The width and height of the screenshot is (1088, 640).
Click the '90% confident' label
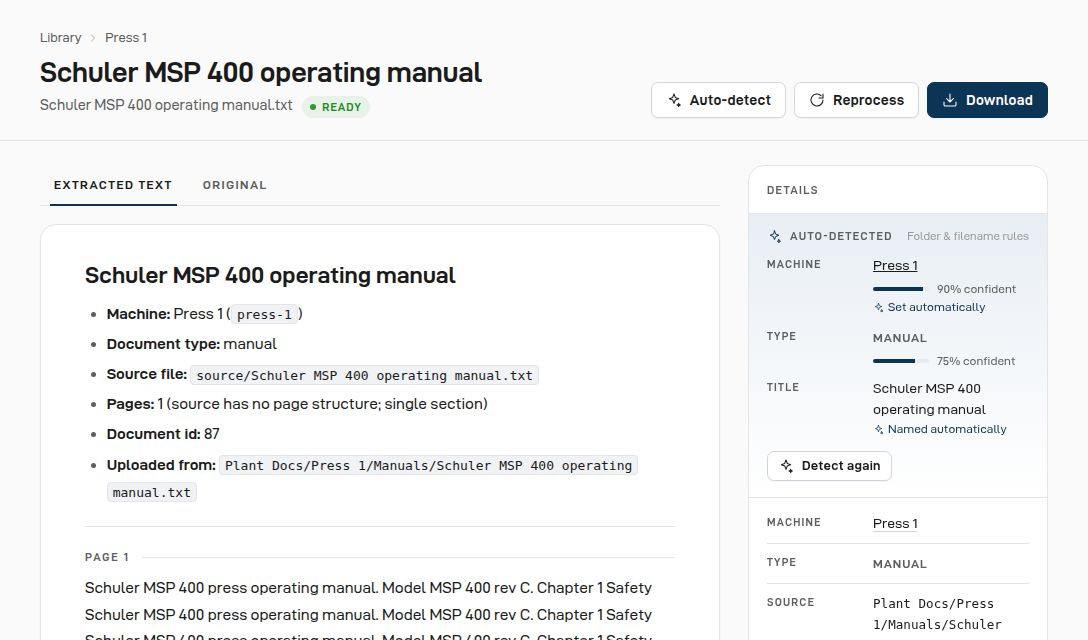(976, 289)
